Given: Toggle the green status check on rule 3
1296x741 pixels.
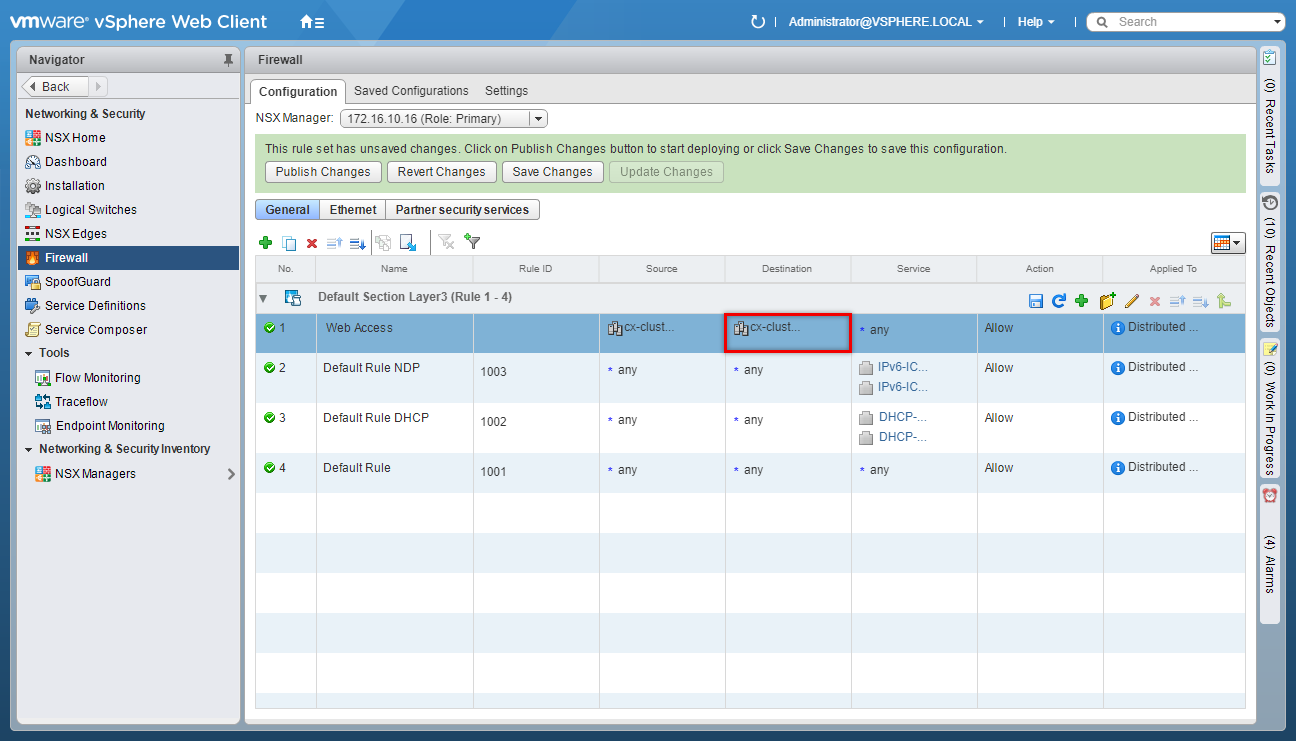Looking at the screenshot, I should 269,418.
